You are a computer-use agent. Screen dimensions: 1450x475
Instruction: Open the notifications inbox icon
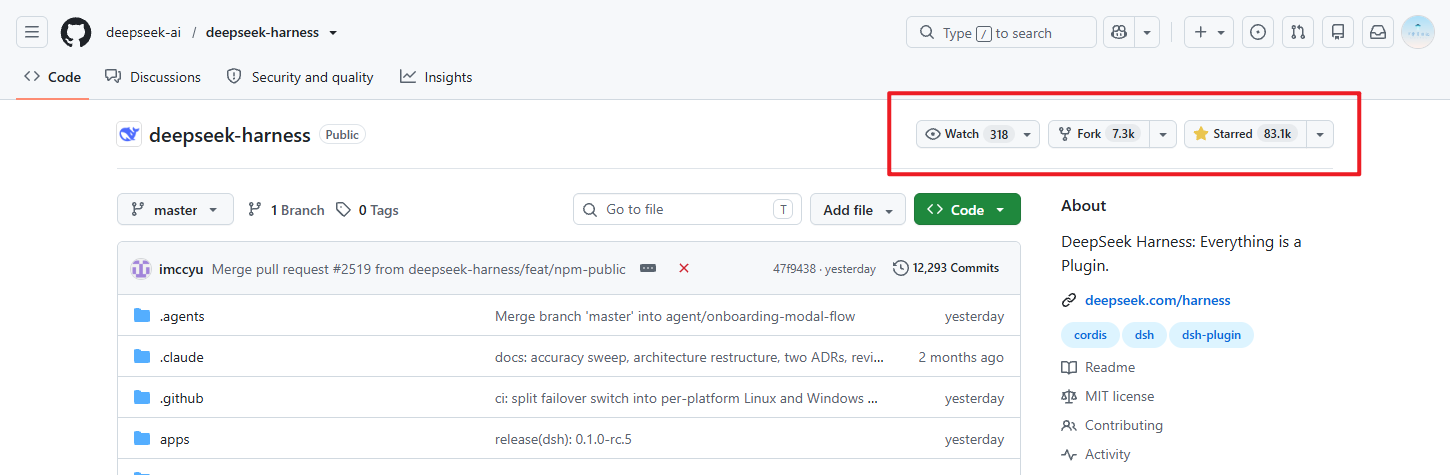point(1378,32)
